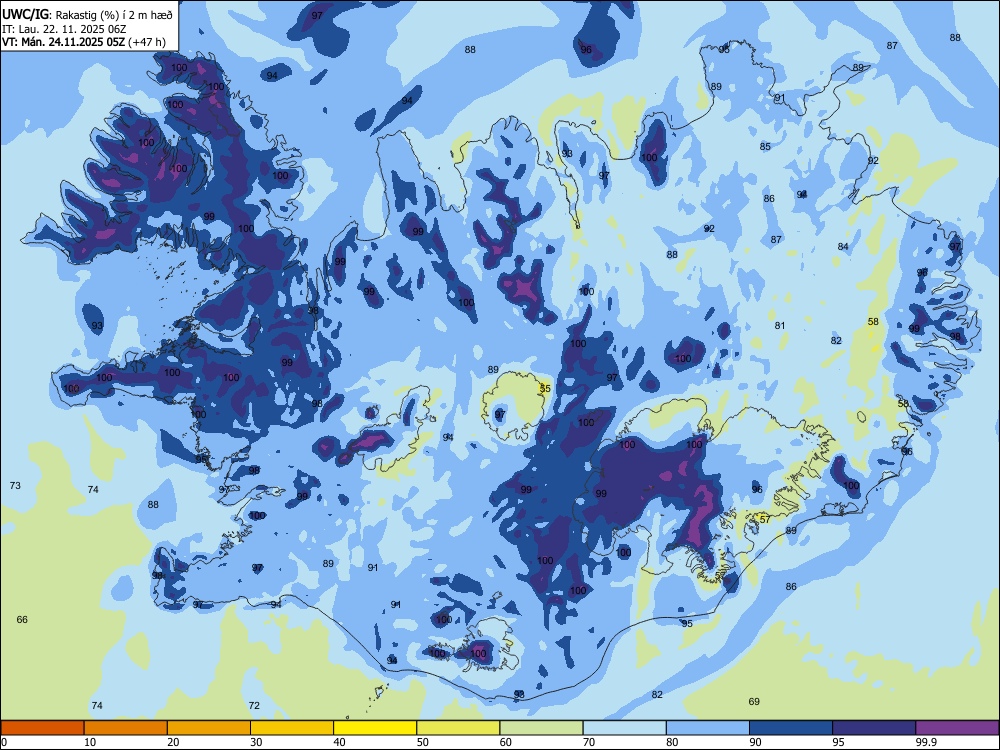Screen dimensions: 1000x750
Task: Click the "57" humidity value on the map
Action: pos(765,519)
